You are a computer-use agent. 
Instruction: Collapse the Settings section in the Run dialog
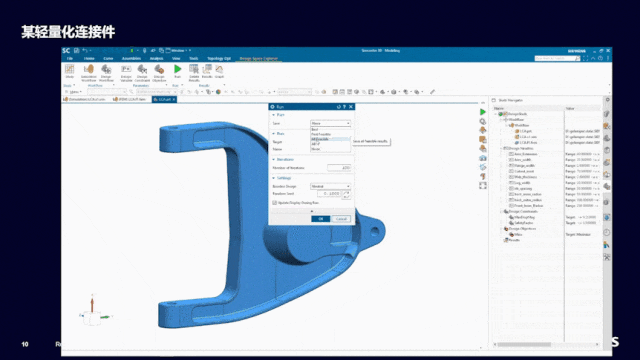pyautogui.click(x=274, y=178)
